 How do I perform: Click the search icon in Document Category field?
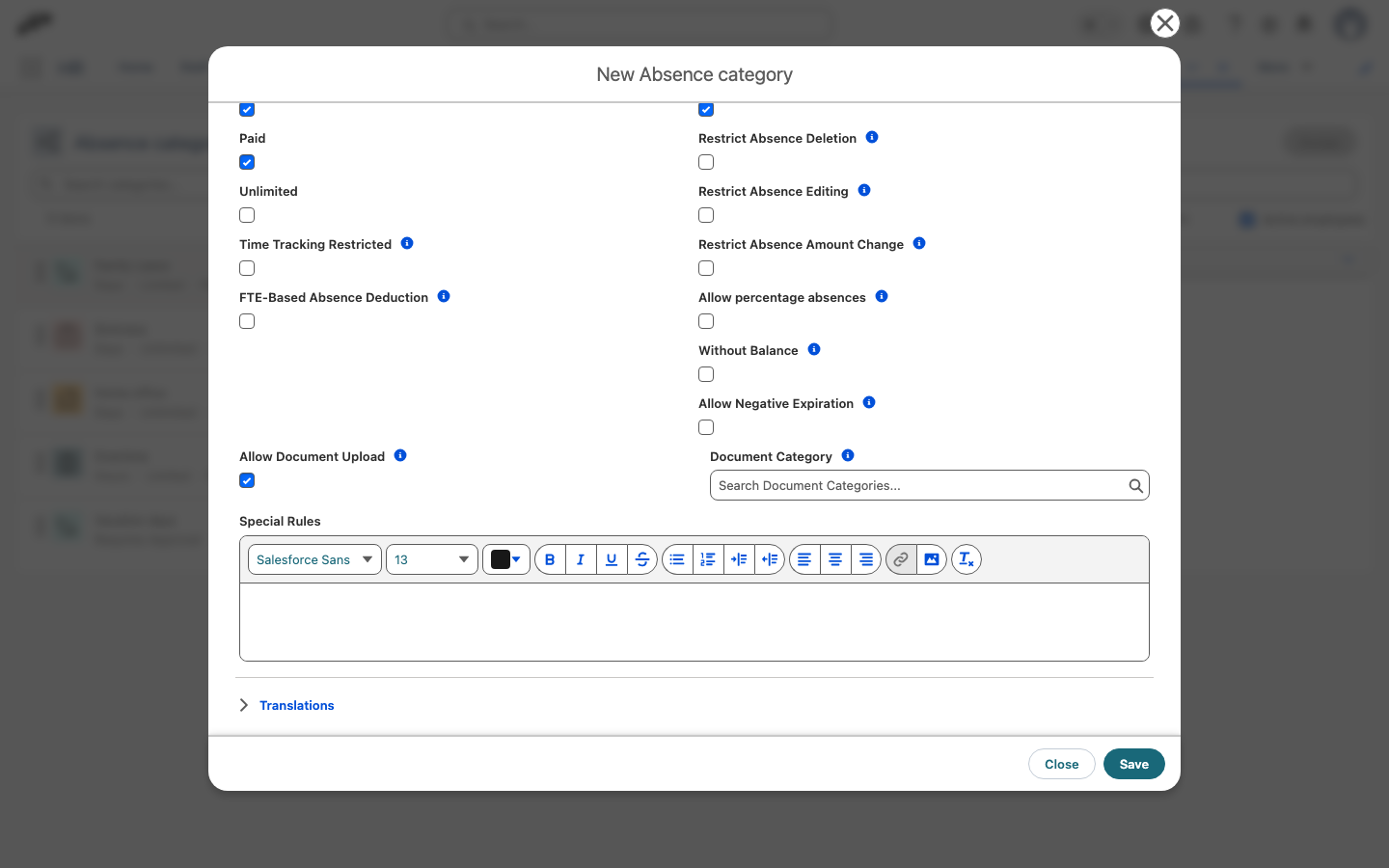[1136, 486]
